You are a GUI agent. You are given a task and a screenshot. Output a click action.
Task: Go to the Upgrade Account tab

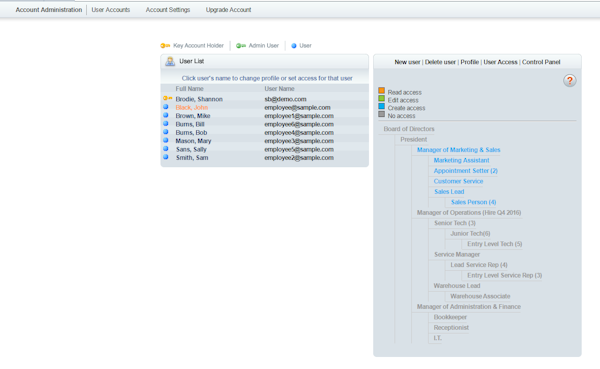228,10
